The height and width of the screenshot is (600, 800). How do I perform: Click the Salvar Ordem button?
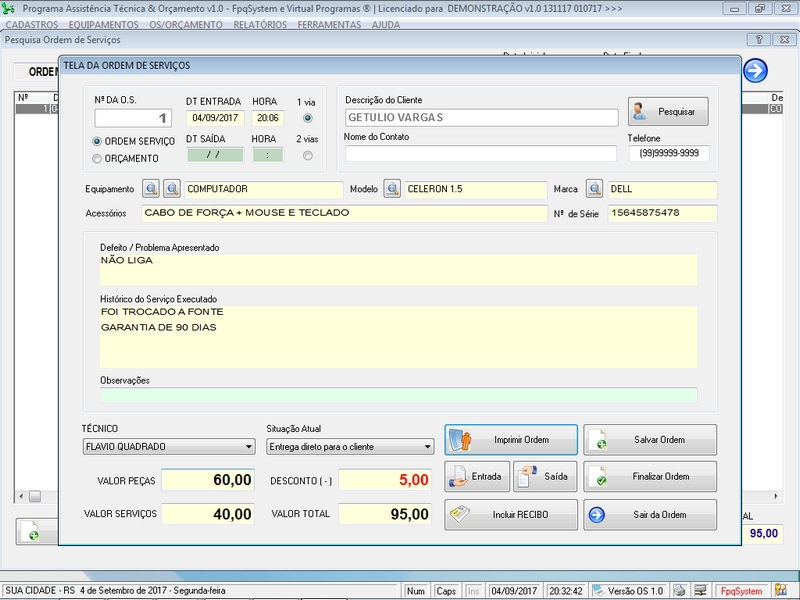pos(650,439)
